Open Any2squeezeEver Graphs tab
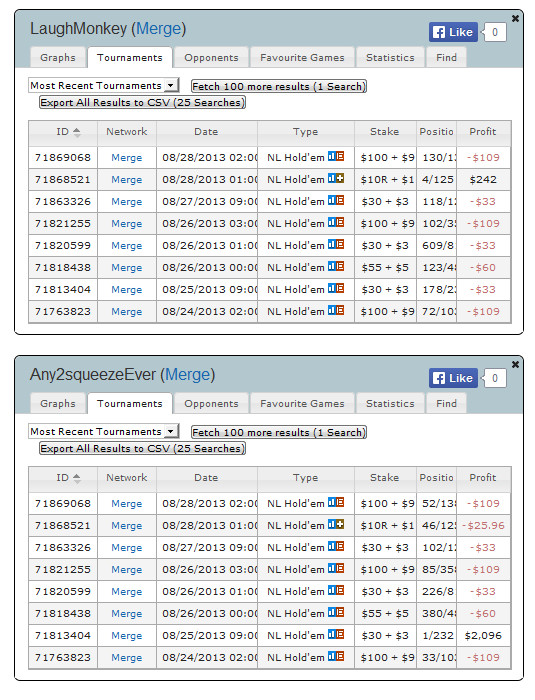535x700 pixels. click(58, 404)
